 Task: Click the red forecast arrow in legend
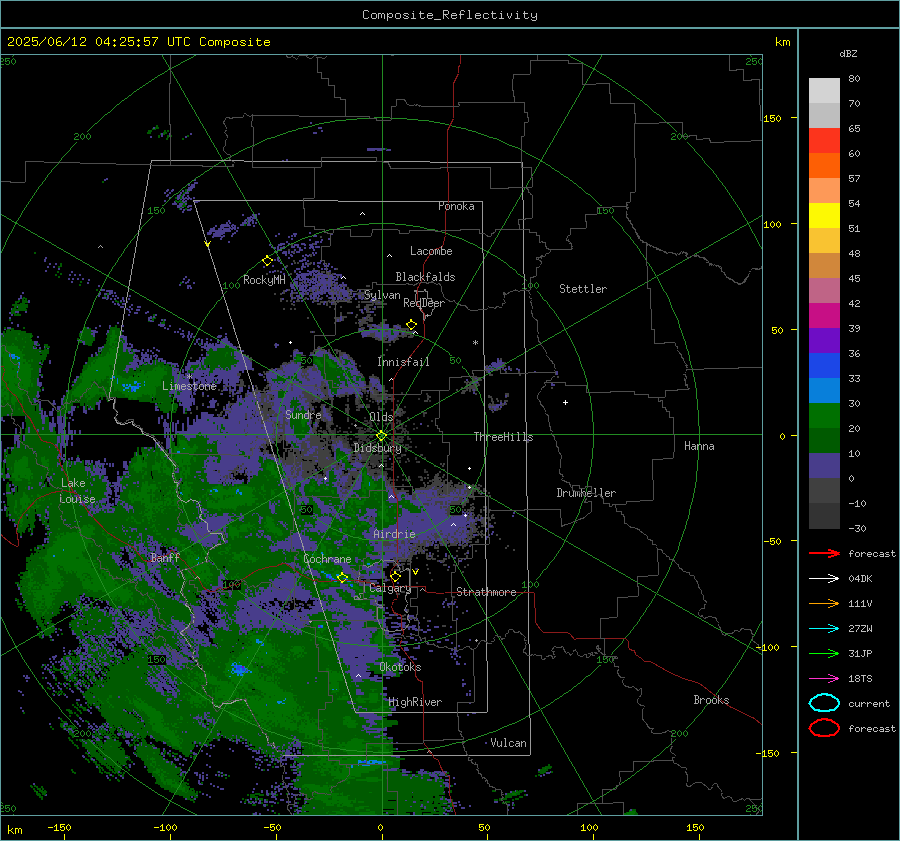(824, 553)
